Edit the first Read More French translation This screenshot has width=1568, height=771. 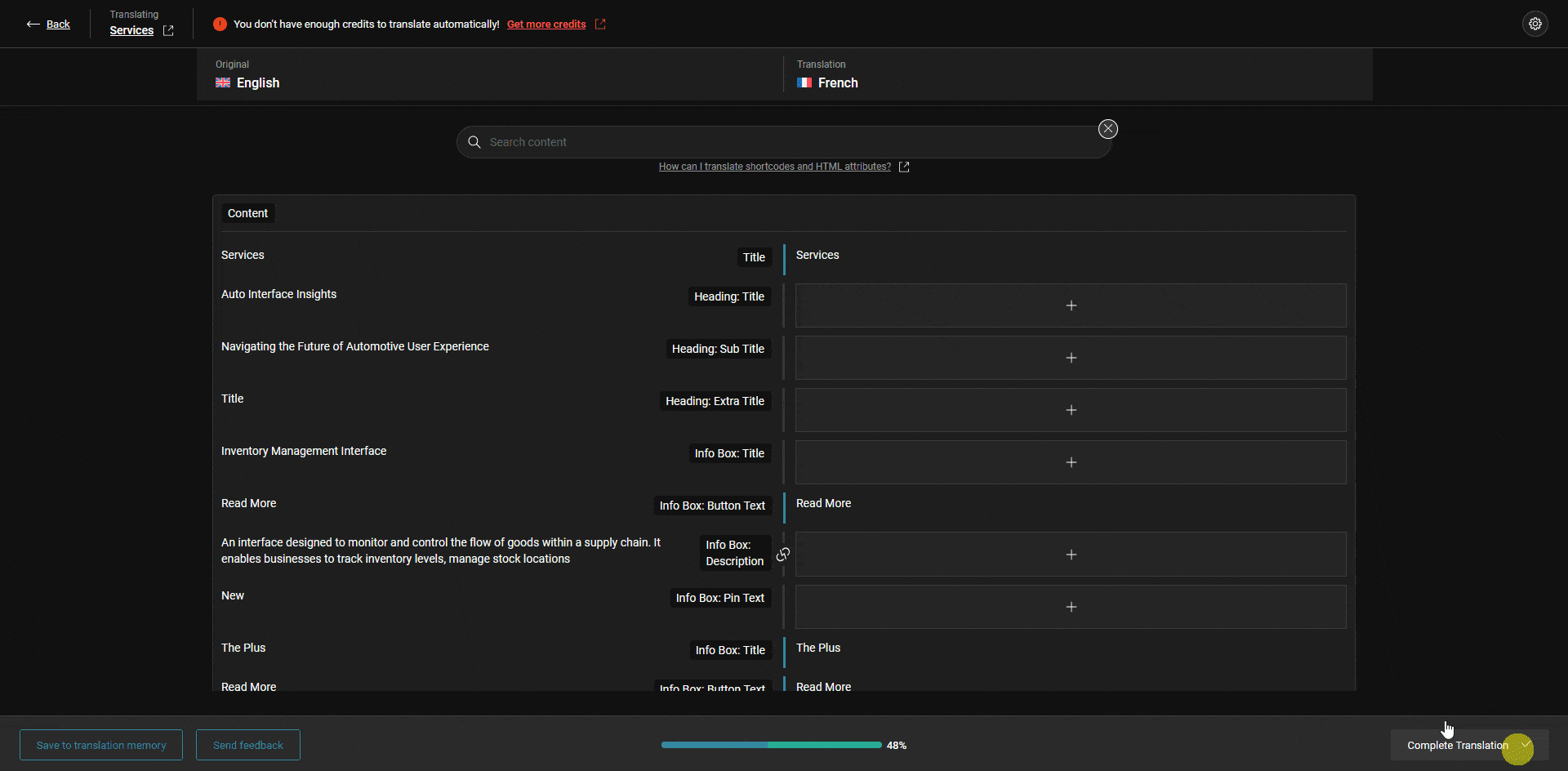(x=823, y=503)
